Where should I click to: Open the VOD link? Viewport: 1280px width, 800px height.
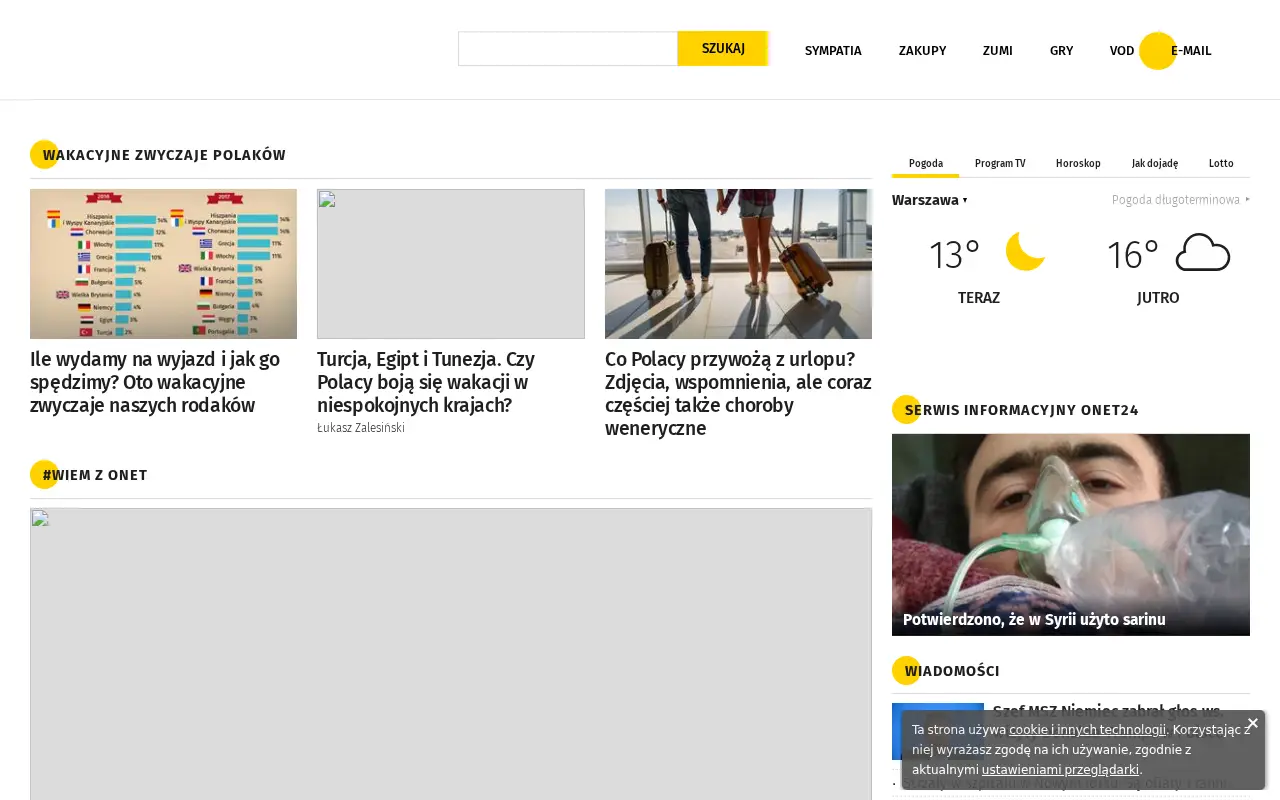[x=1122, y=50]
